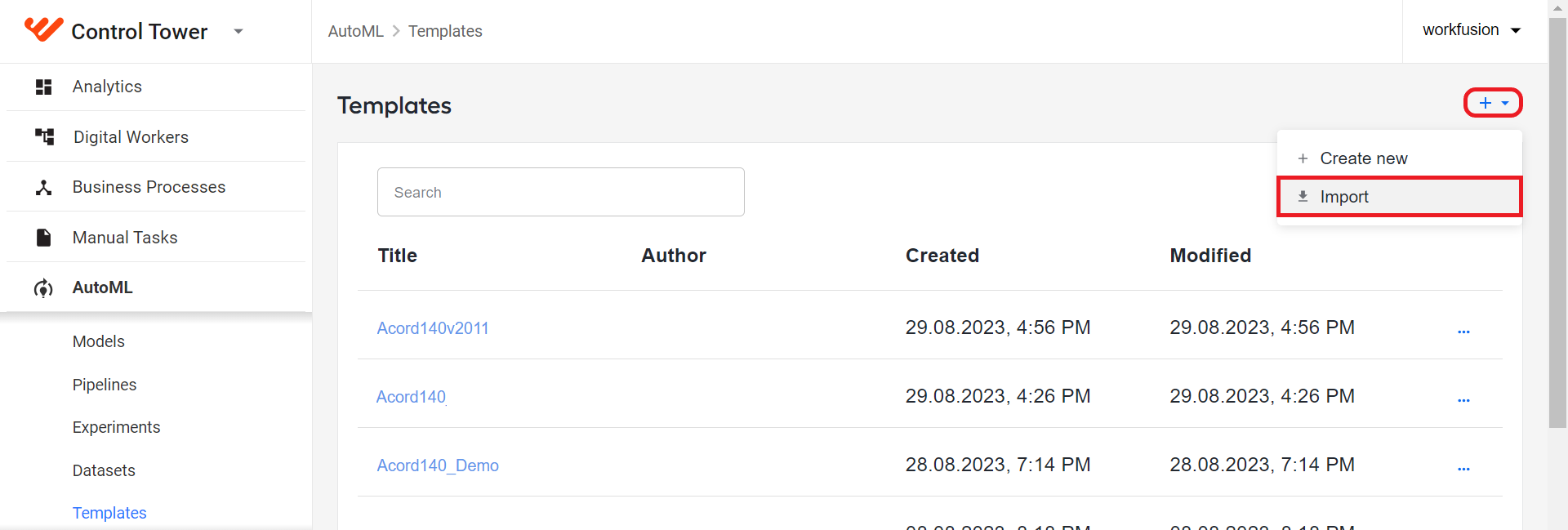Click the AutoML breadcrumb link

point(355,31)
